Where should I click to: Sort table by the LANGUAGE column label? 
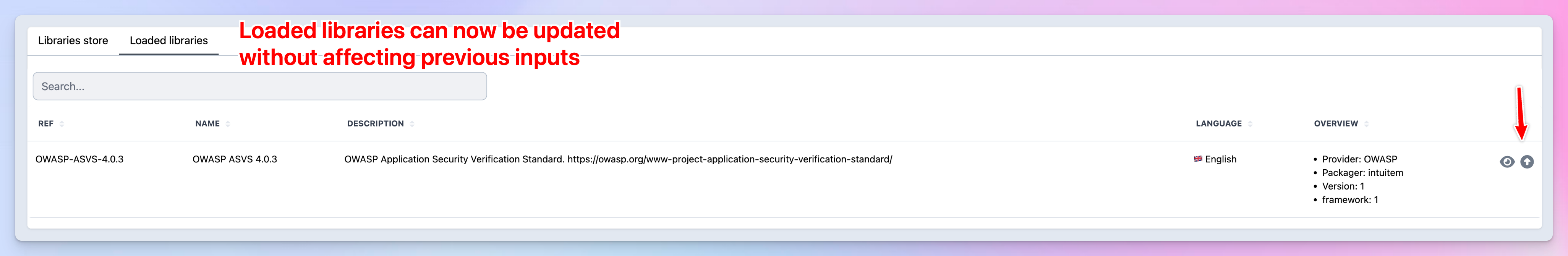point(1219,123)
